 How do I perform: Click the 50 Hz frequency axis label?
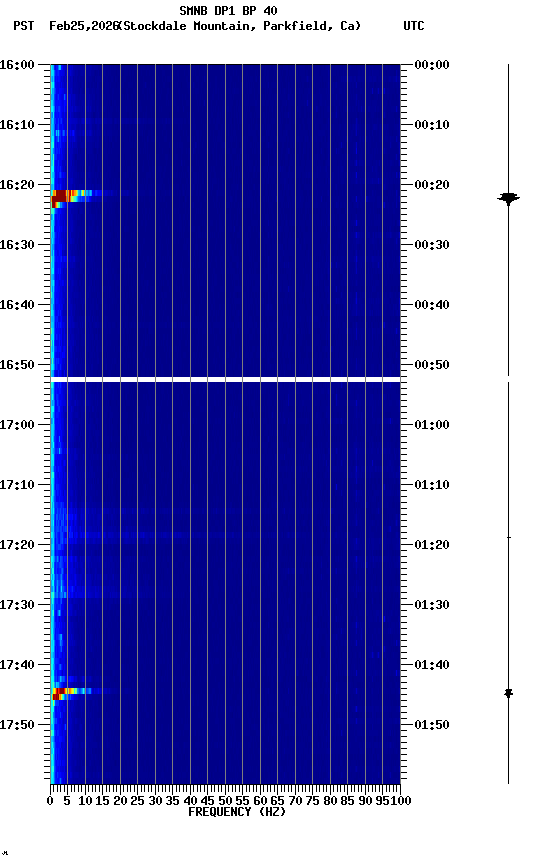225,801
